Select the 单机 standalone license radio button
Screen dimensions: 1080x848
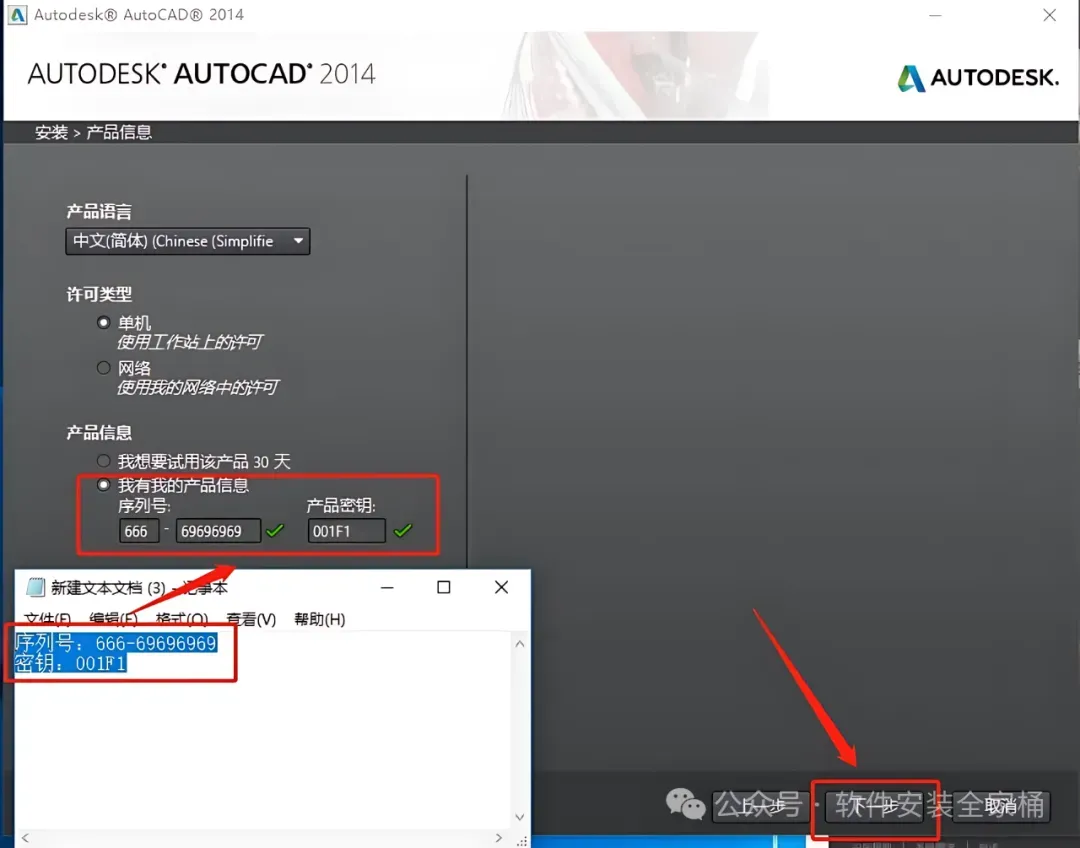[103, 322]
